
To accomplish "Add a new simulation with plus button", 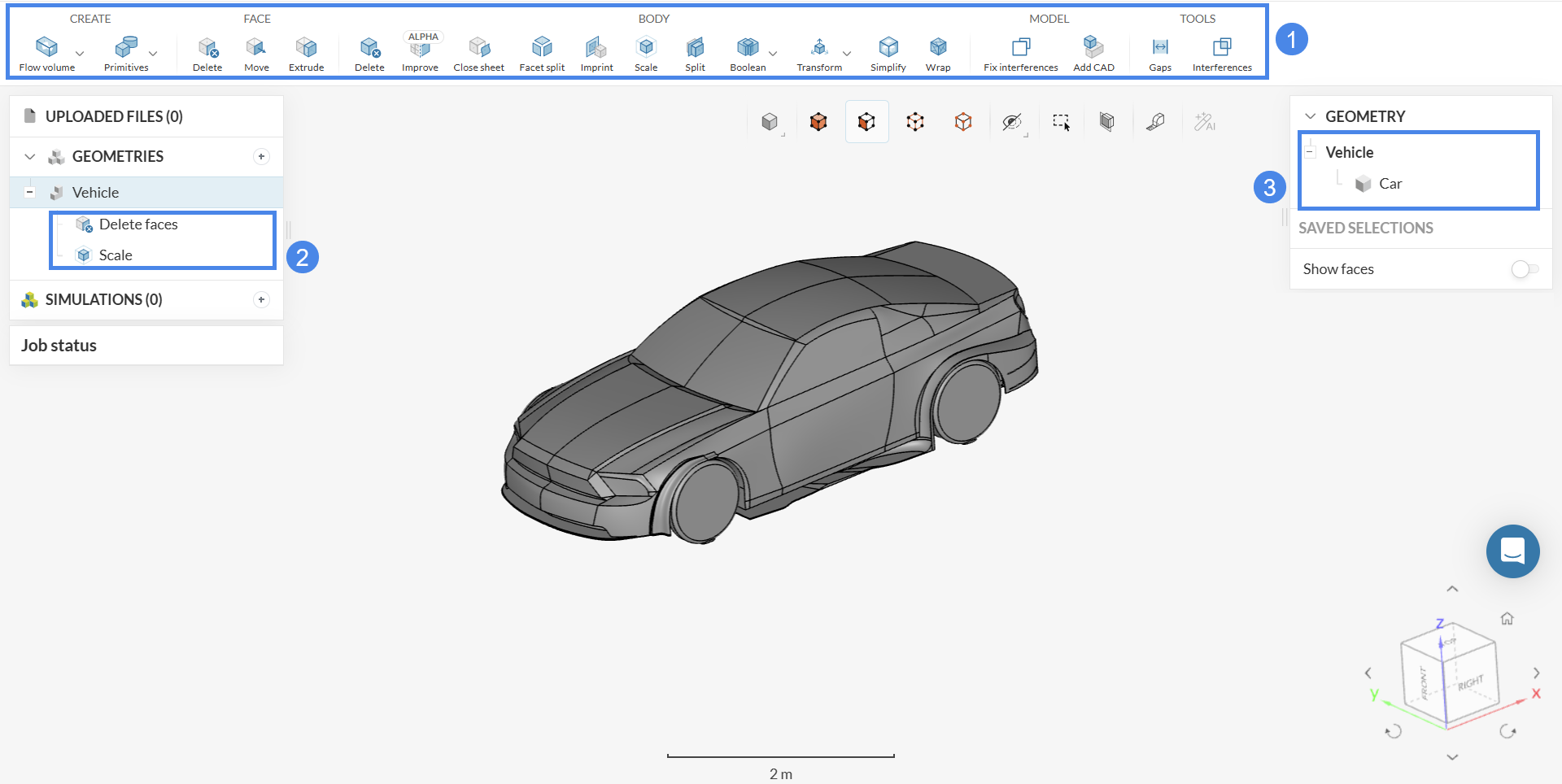I will pyautogui.click(x=261, y=300).
